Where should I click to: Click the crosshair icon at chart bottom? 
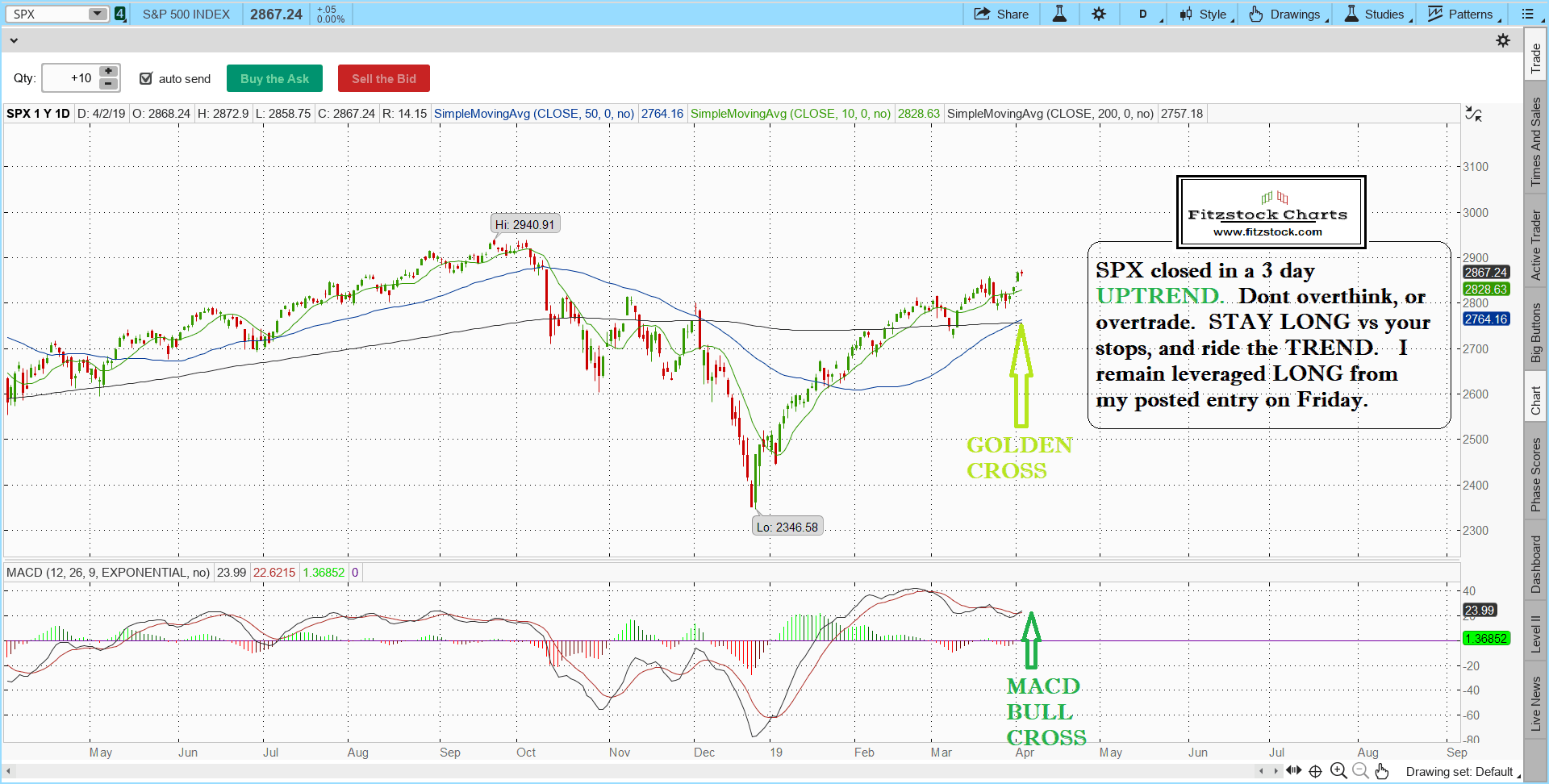[1315, 771]
